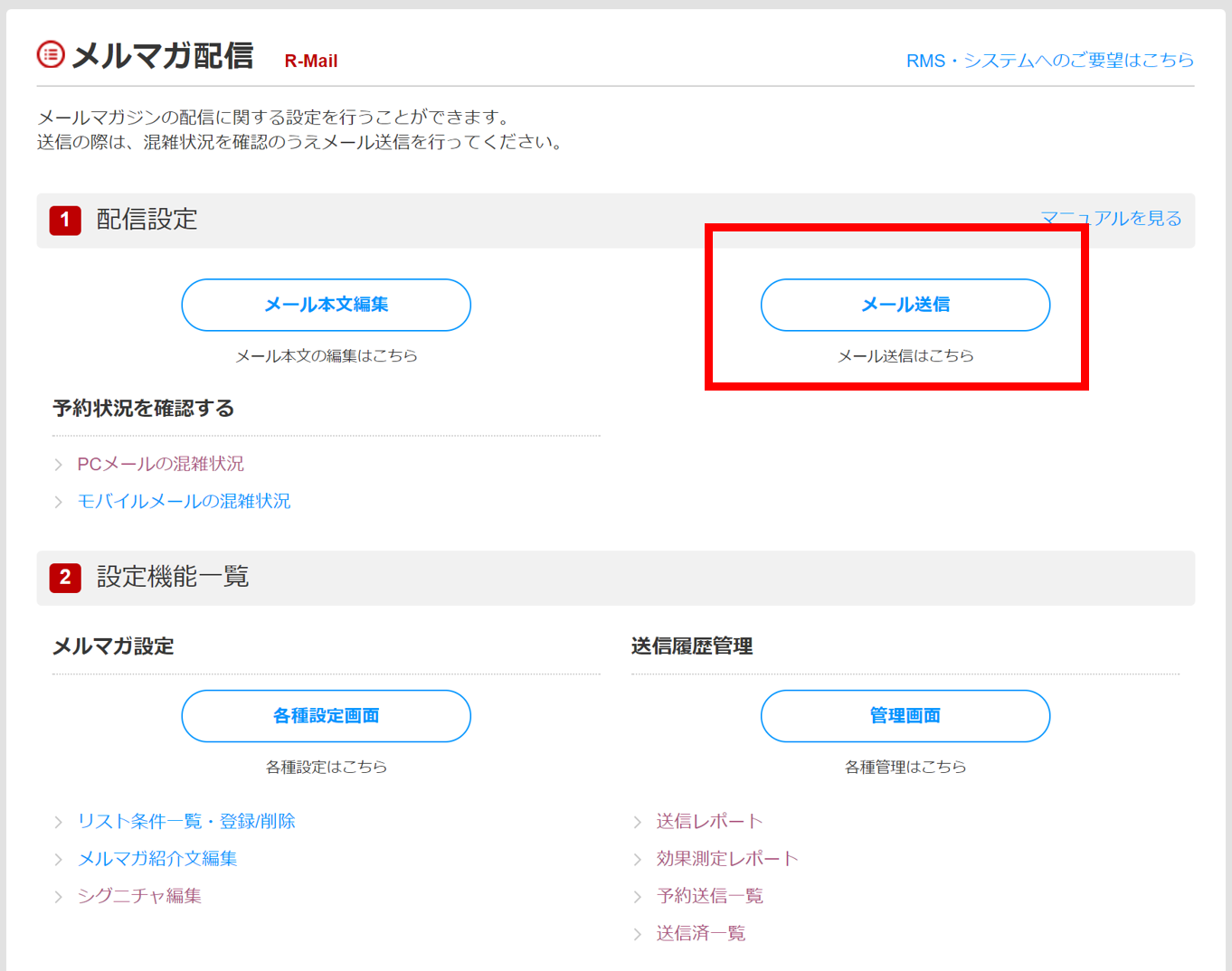1232x971 pixels.
Task: Click the chevron arrow before 効果測定レポート
Action: click(638, 859)
